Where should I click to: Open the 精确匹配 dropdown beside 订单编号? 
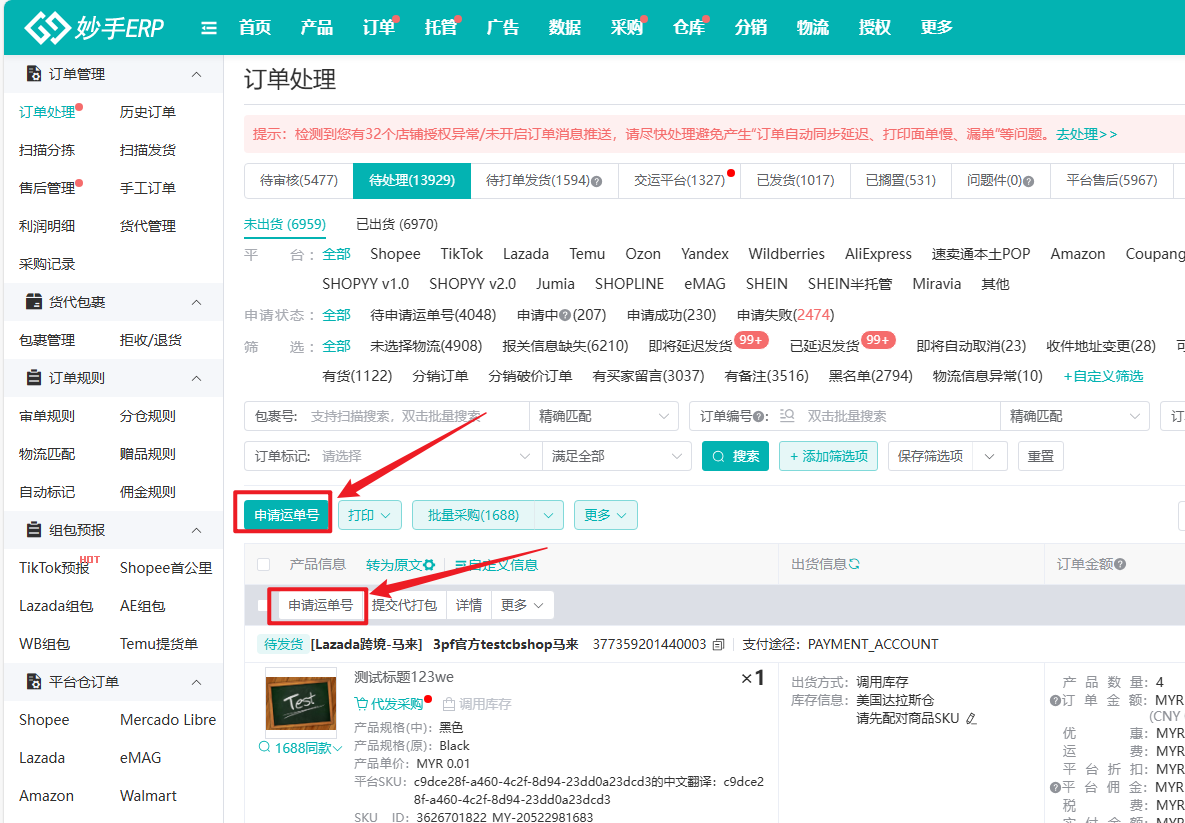click(x=1074, y=416)
